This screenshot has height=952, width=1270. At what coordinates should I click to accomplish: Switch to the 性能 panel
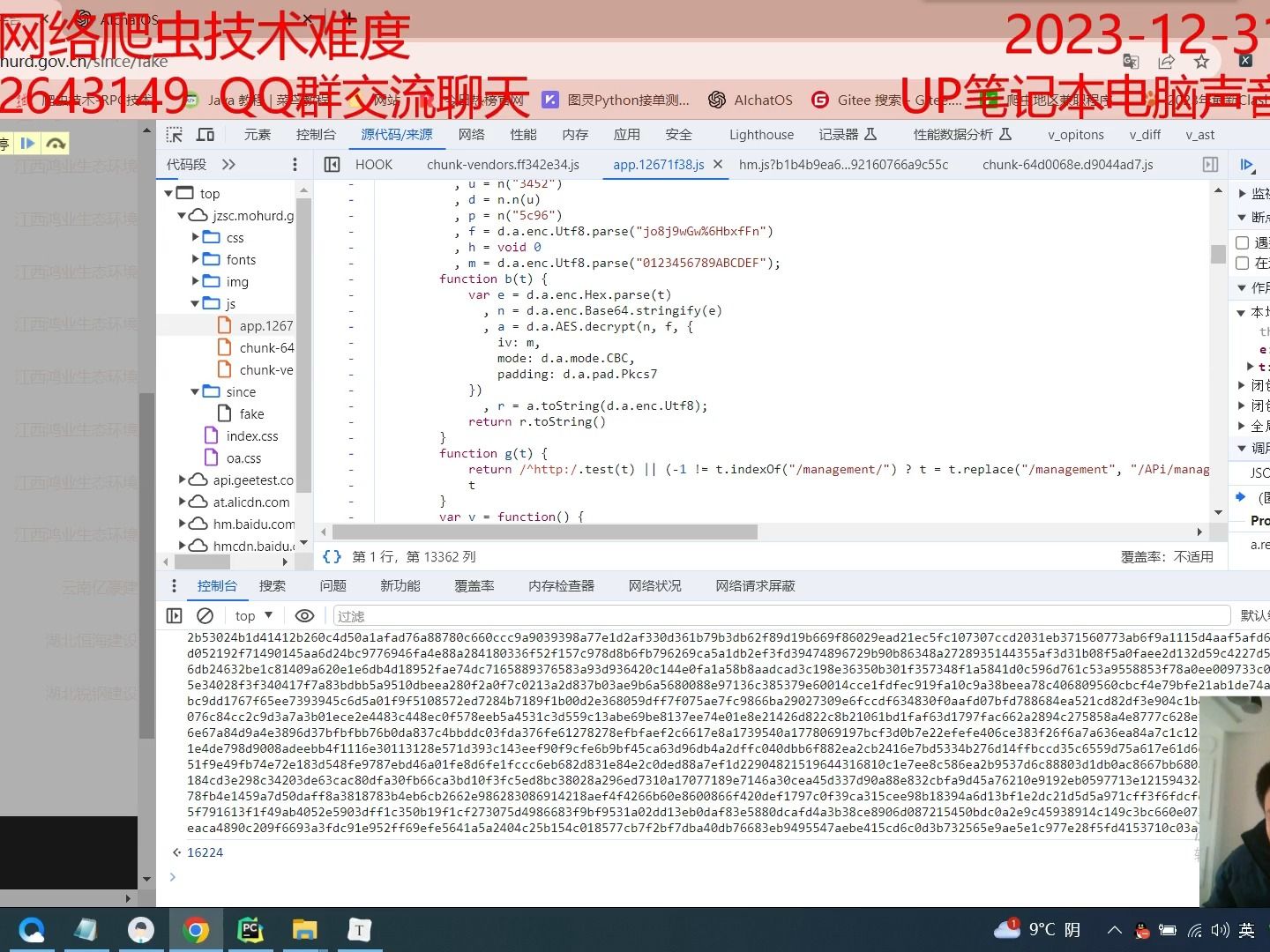click(523, 135)
